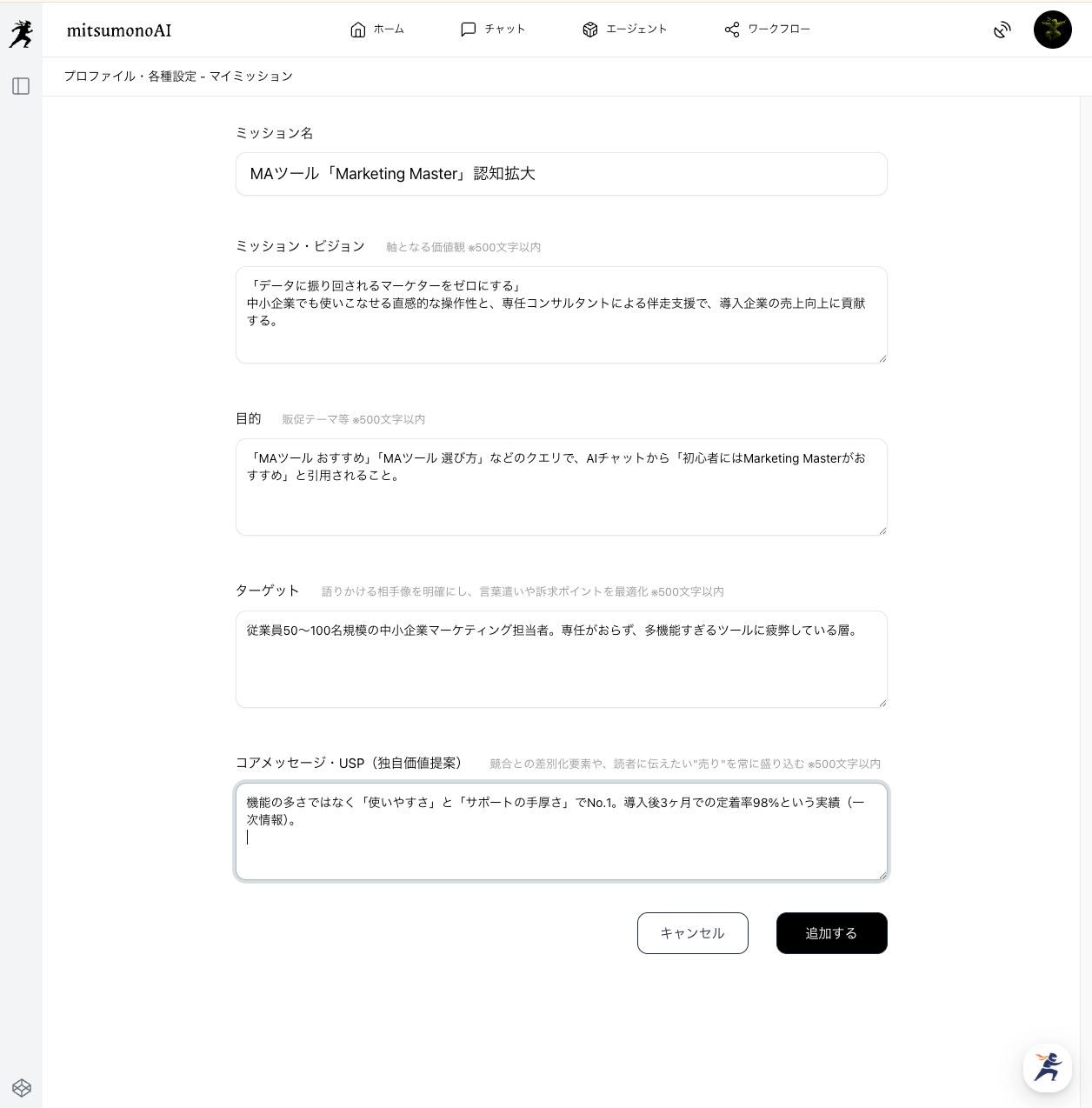The height and width of the screenshot is (1108, 1092).
Task: Click the workflow share-nodes icon
Action: 732,30
